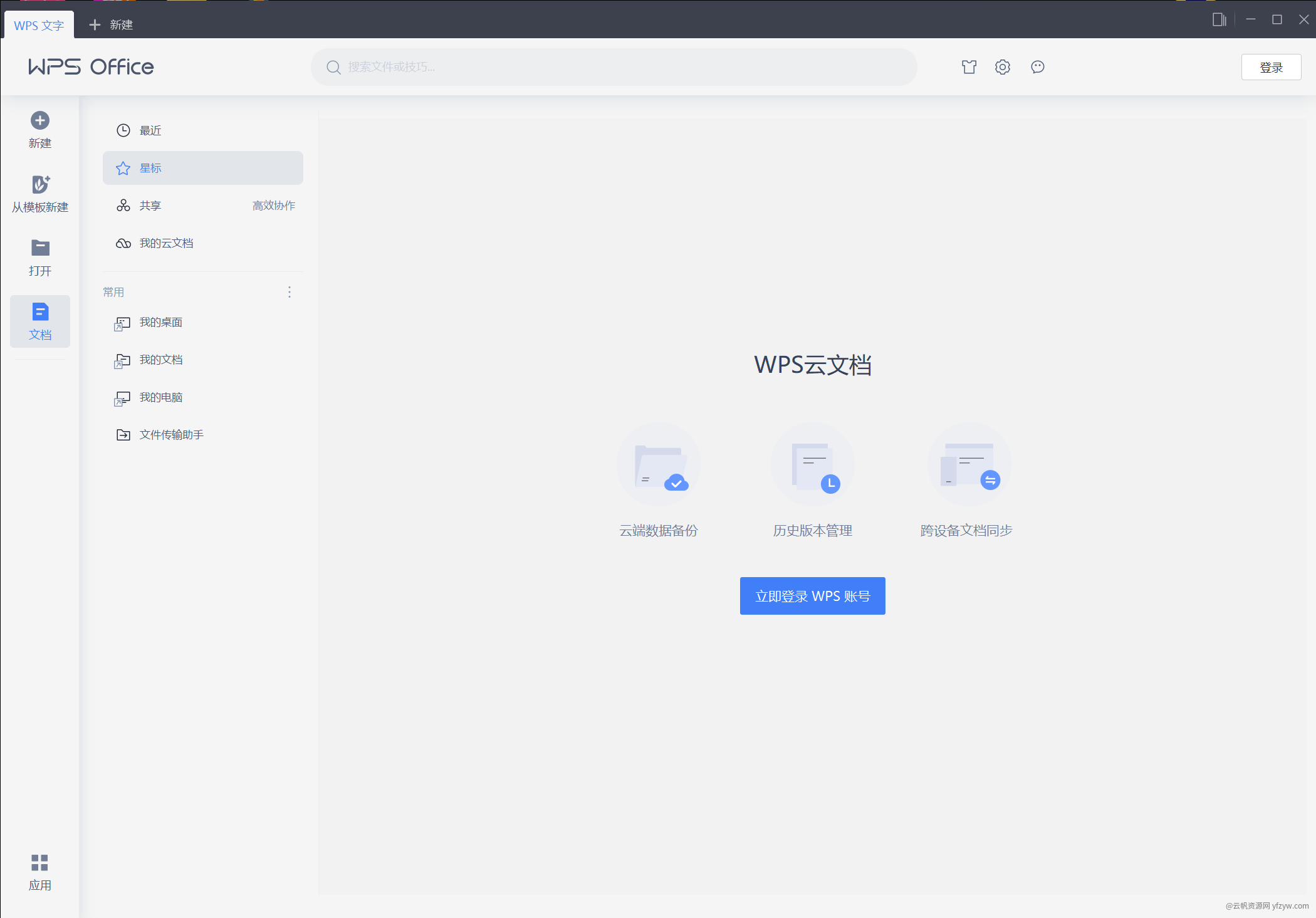Viewport: 1316px width, 918px height.
Task: Click the 登录 button
Action: [1271, 67]
